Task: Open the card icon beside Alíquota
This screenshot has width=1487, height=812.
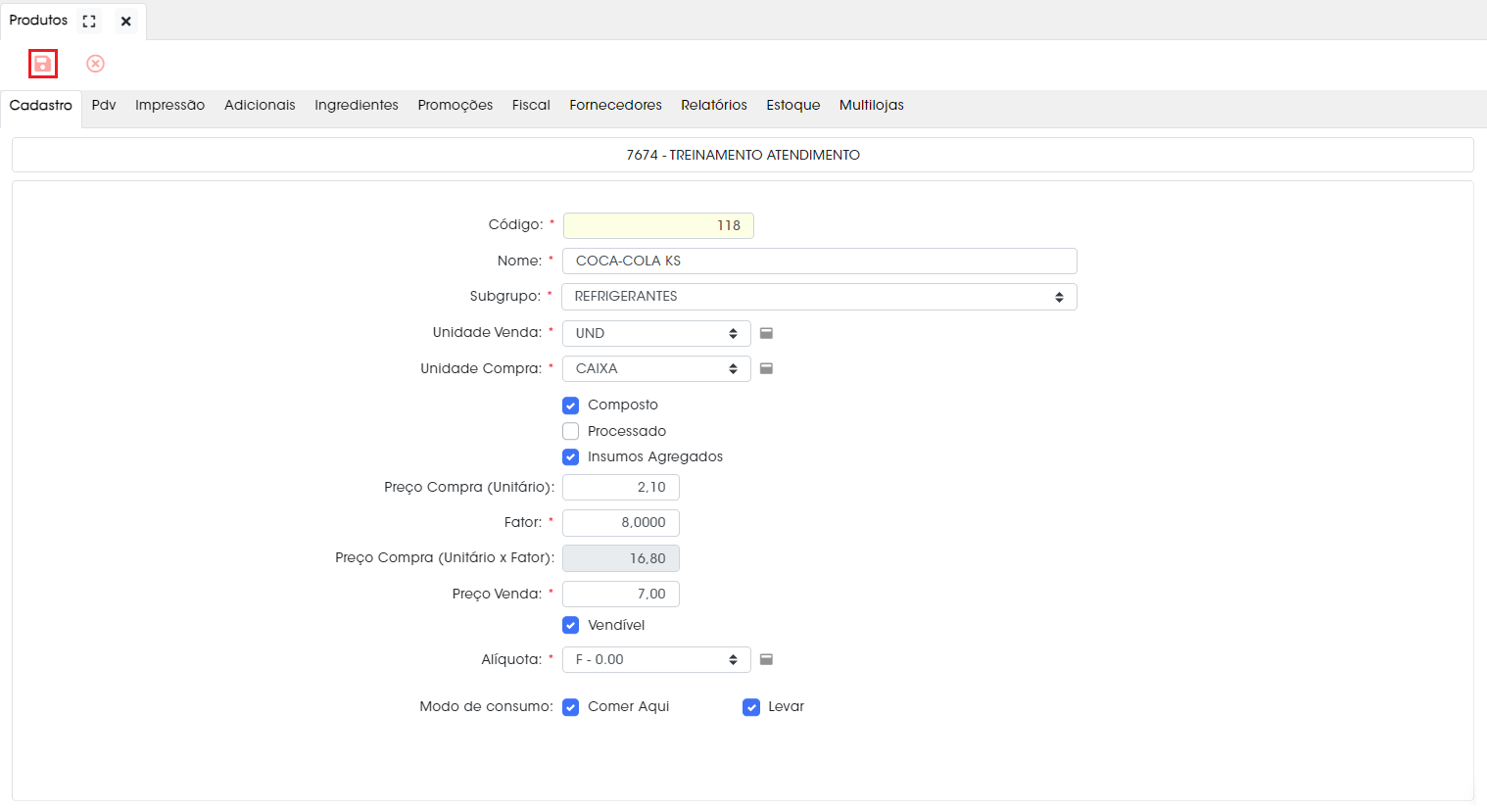Action: [767, 659]
